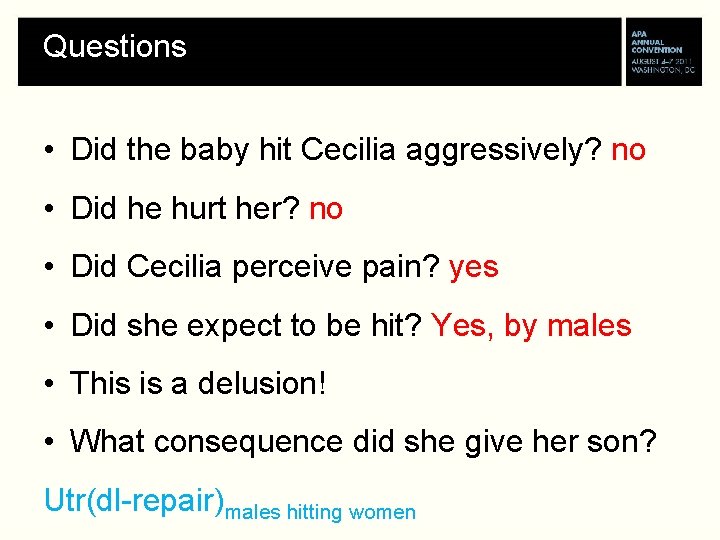Screen dimensions: 720x540
Task: Select the "Did he hurt her?" question
Action: (186, 209)
